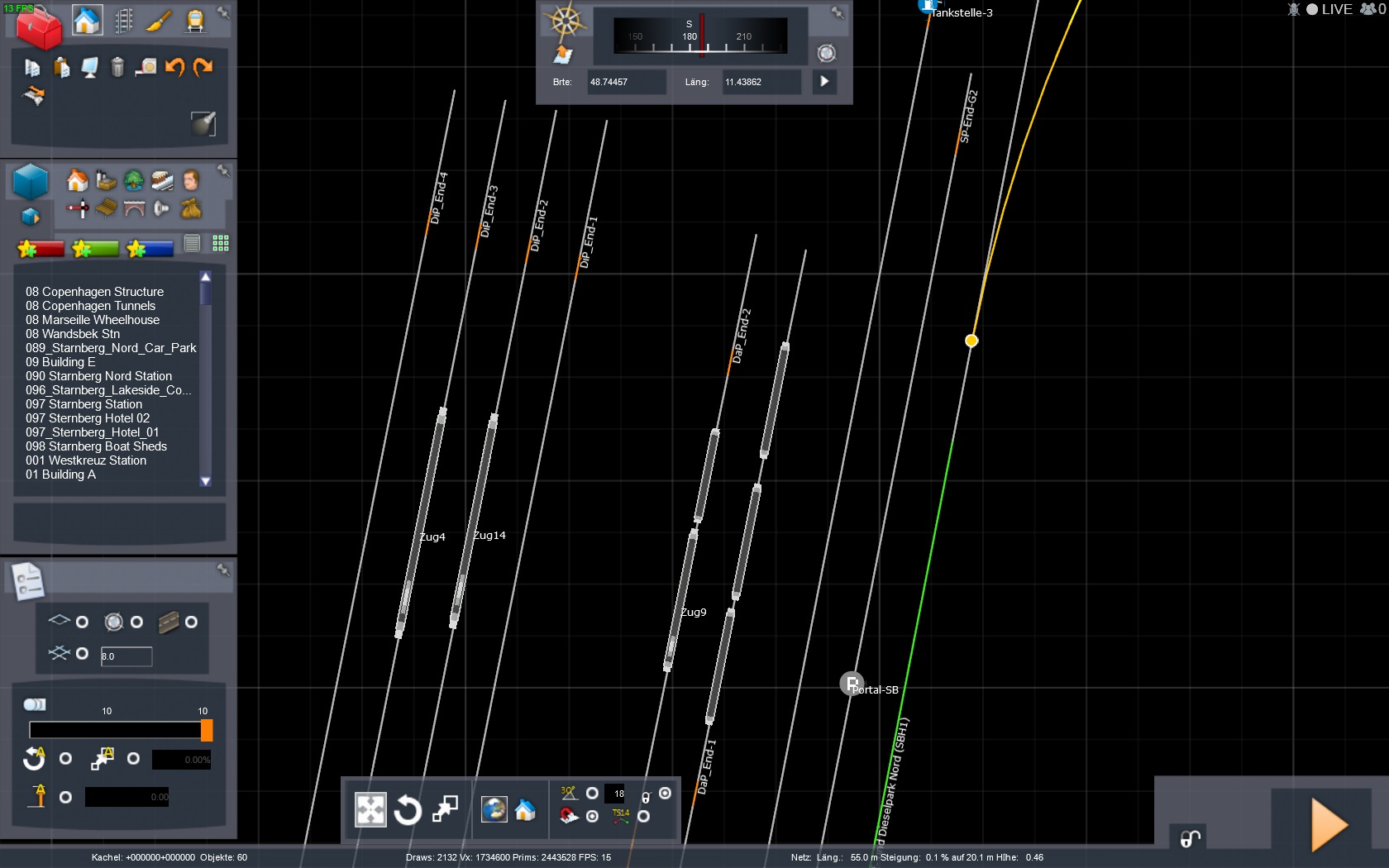The image size is (1389, 868).
Task: Toggle the circular target gizmo option
Action: [x=136, y=622]
